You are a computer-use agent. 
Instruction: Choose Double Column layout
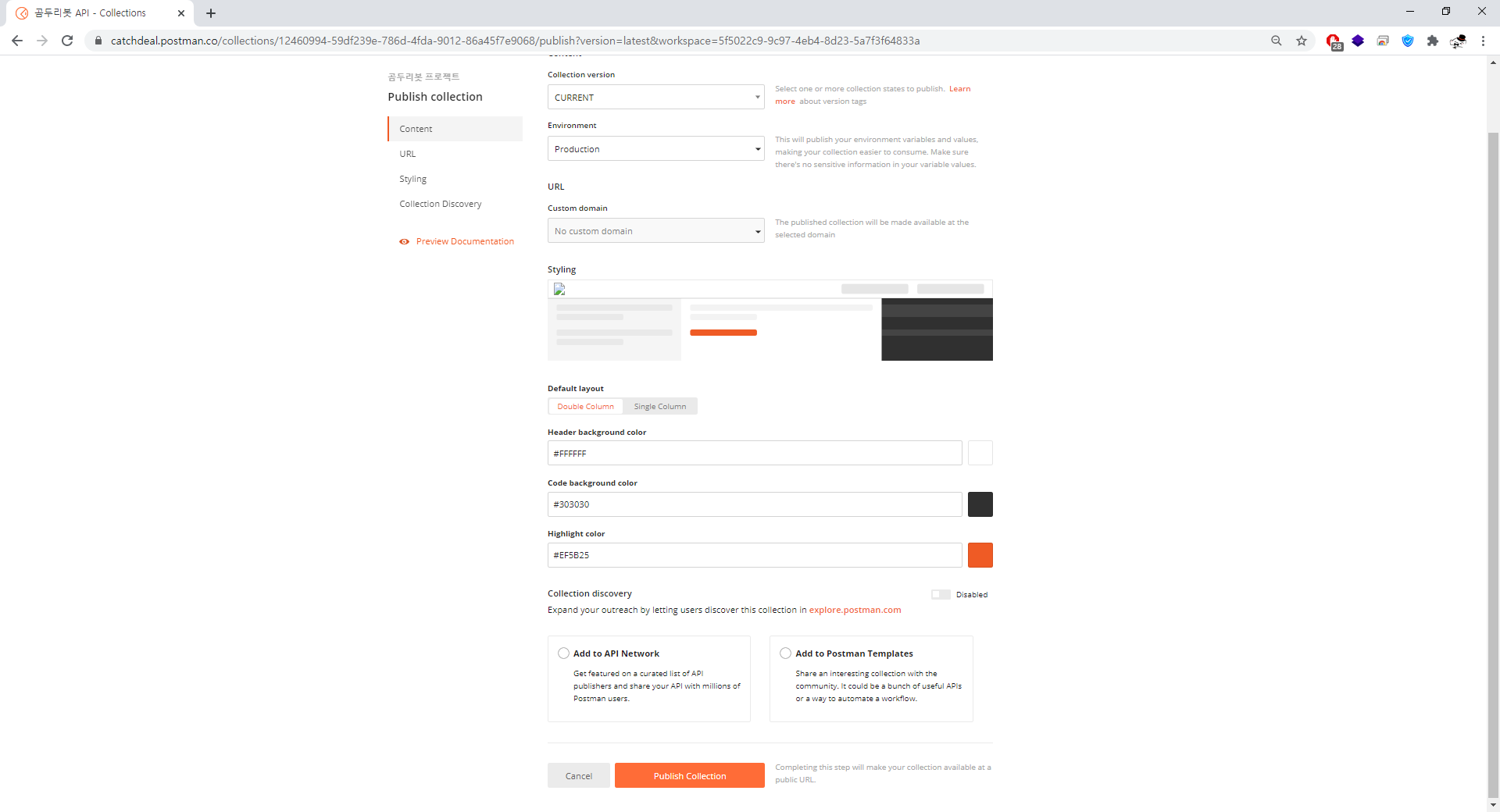[x=586, y=407]
